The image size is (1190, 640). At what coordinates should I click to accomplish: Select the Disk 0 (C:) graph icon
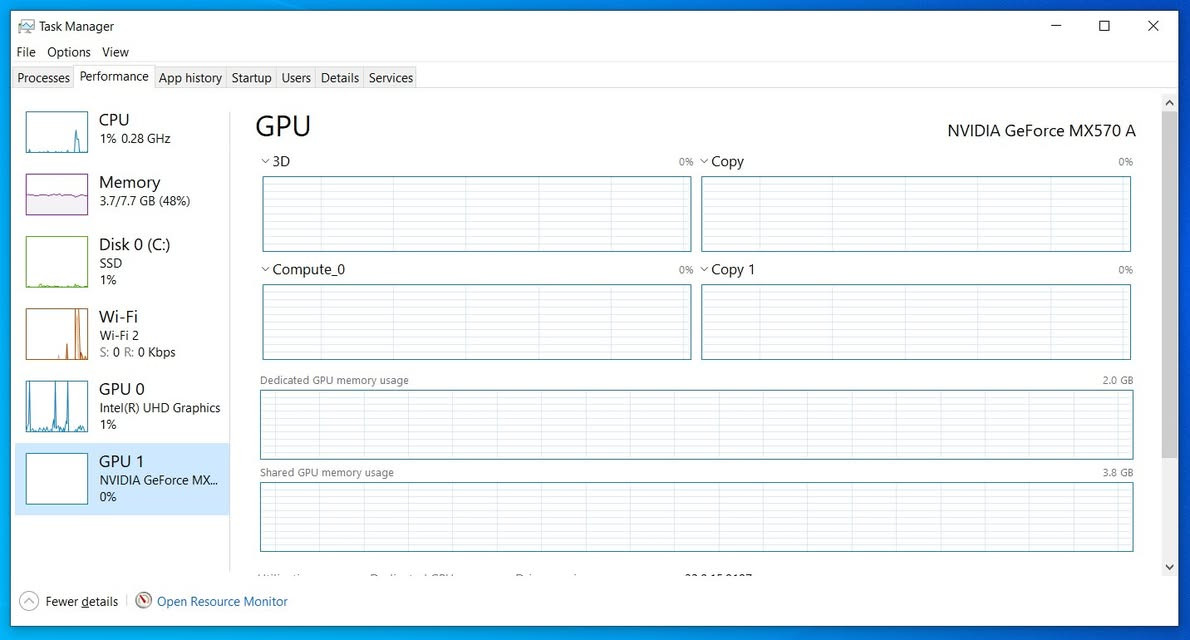tap(57, 262)
